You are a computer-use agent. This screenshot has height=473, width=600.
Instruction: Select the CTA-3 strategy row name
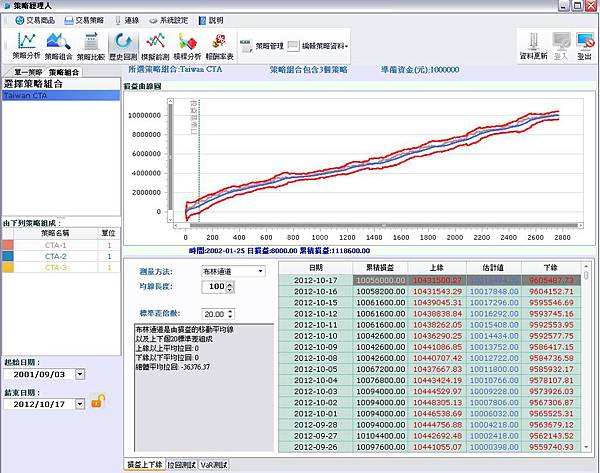(55, 267)
